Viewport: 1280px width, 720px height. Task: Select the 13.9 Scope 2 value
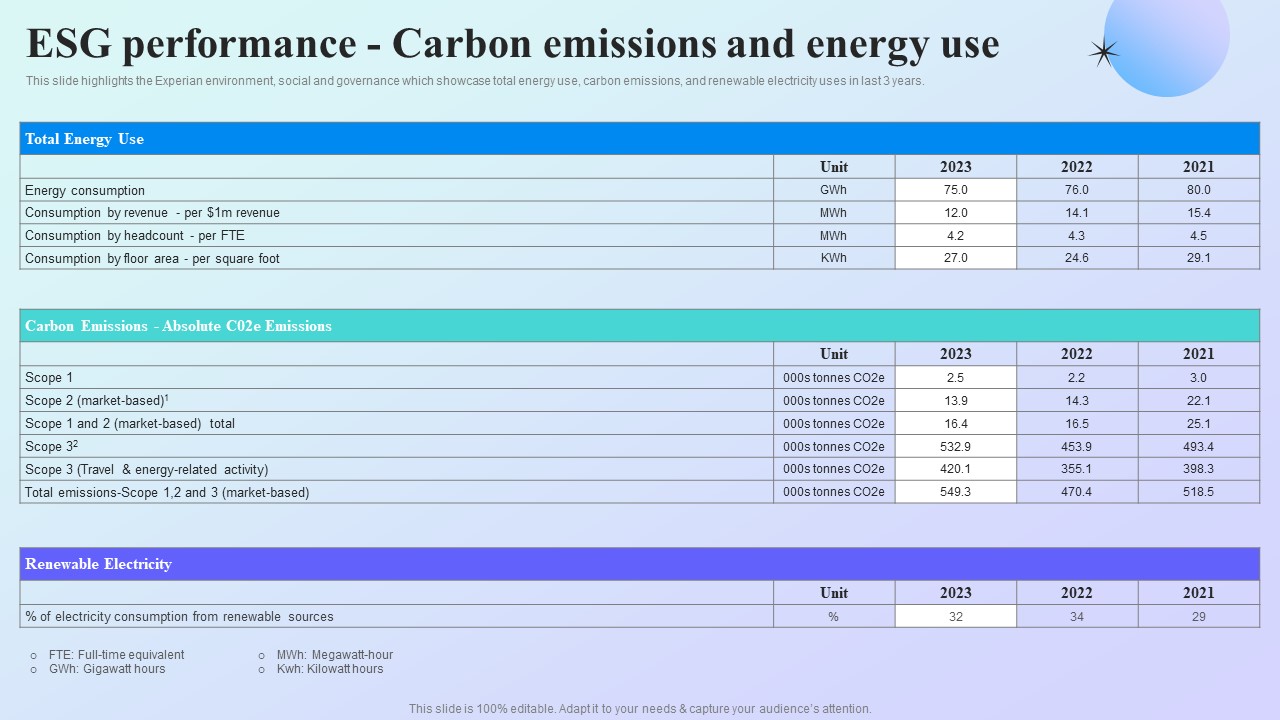tap(956, 400)
